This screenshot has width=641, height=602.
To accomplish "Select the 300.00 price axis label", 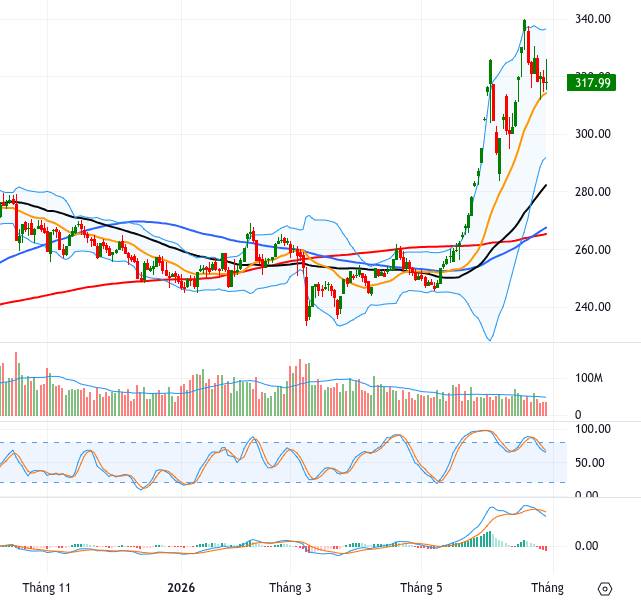I will pyautogui.click(x=593, y=134).
